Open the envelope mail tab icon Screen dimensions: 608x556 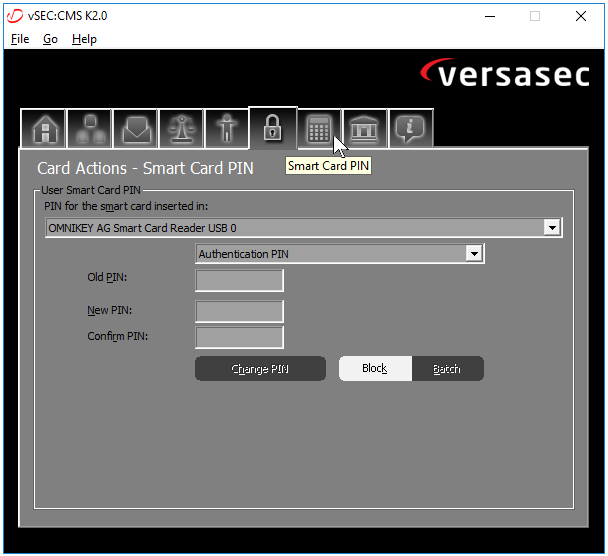pos(135,128)
